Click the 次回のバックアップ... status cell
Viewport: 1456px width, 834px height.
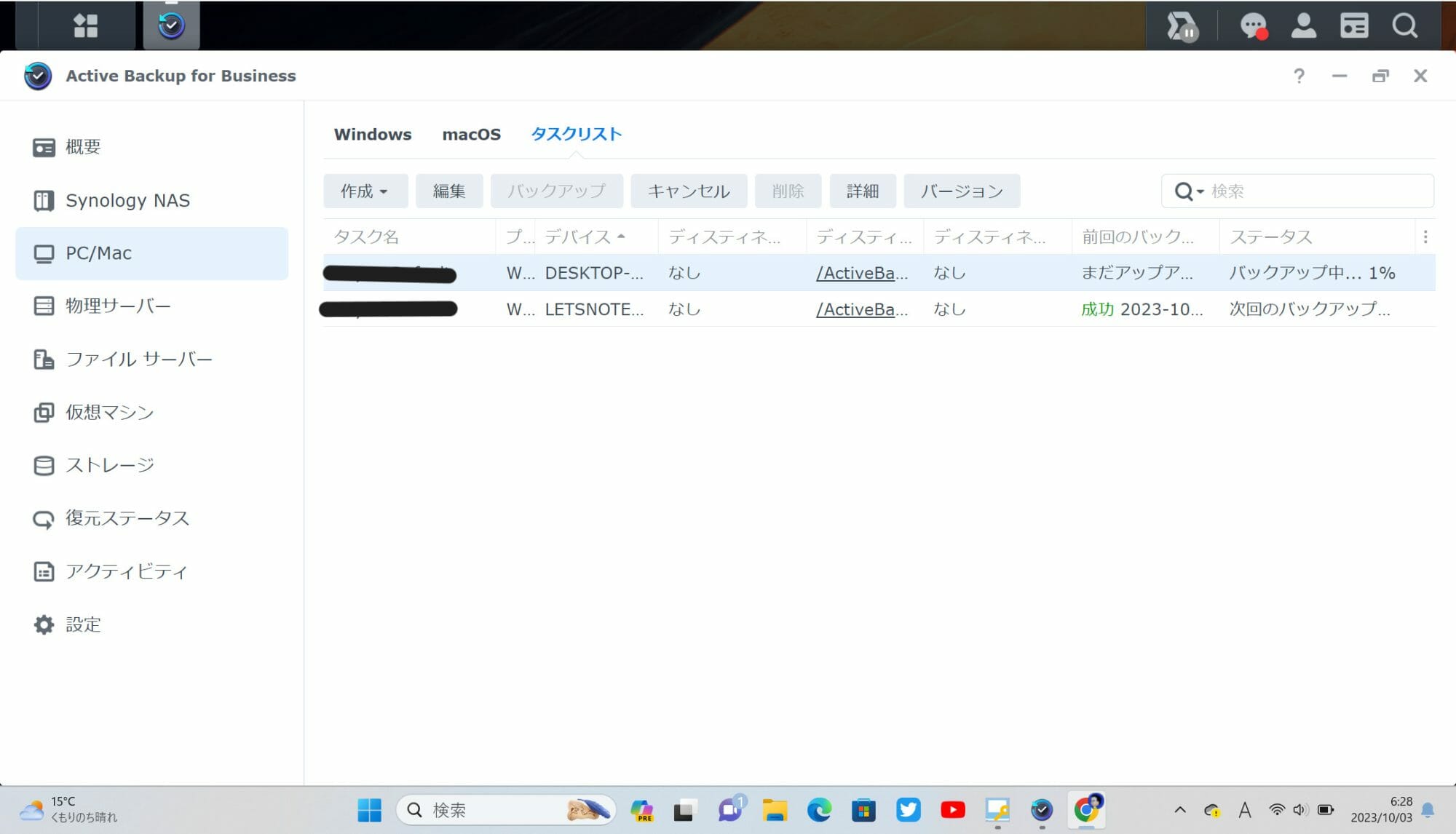pos(1309,309)
